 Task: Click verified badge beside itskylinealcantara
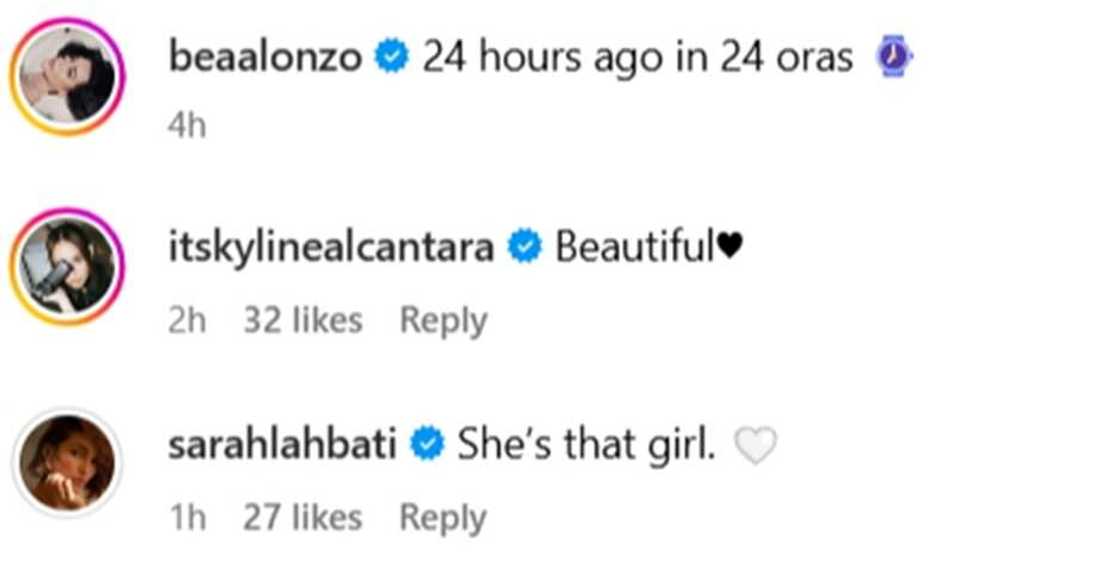524,248
